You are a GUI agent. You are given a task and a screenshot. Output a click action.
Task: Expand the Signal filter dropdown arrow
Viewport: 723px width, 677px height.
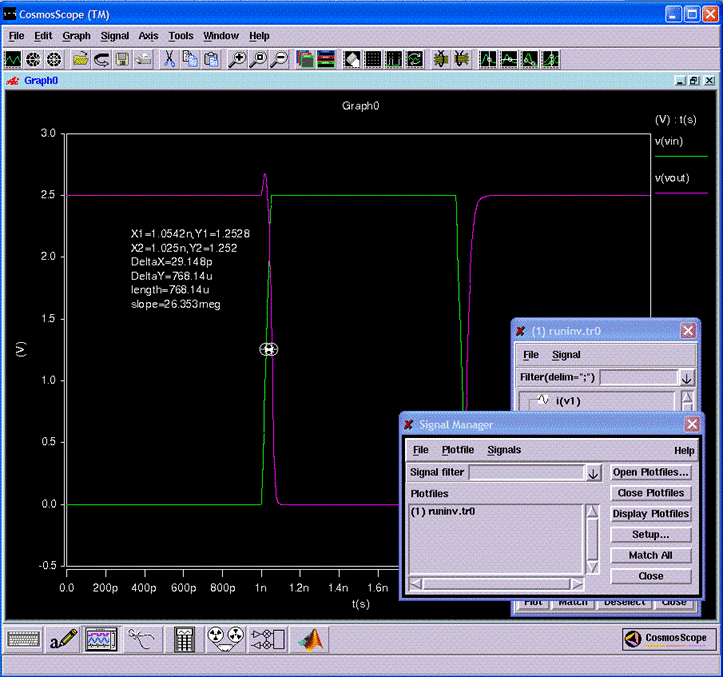[x=593, y=472]
